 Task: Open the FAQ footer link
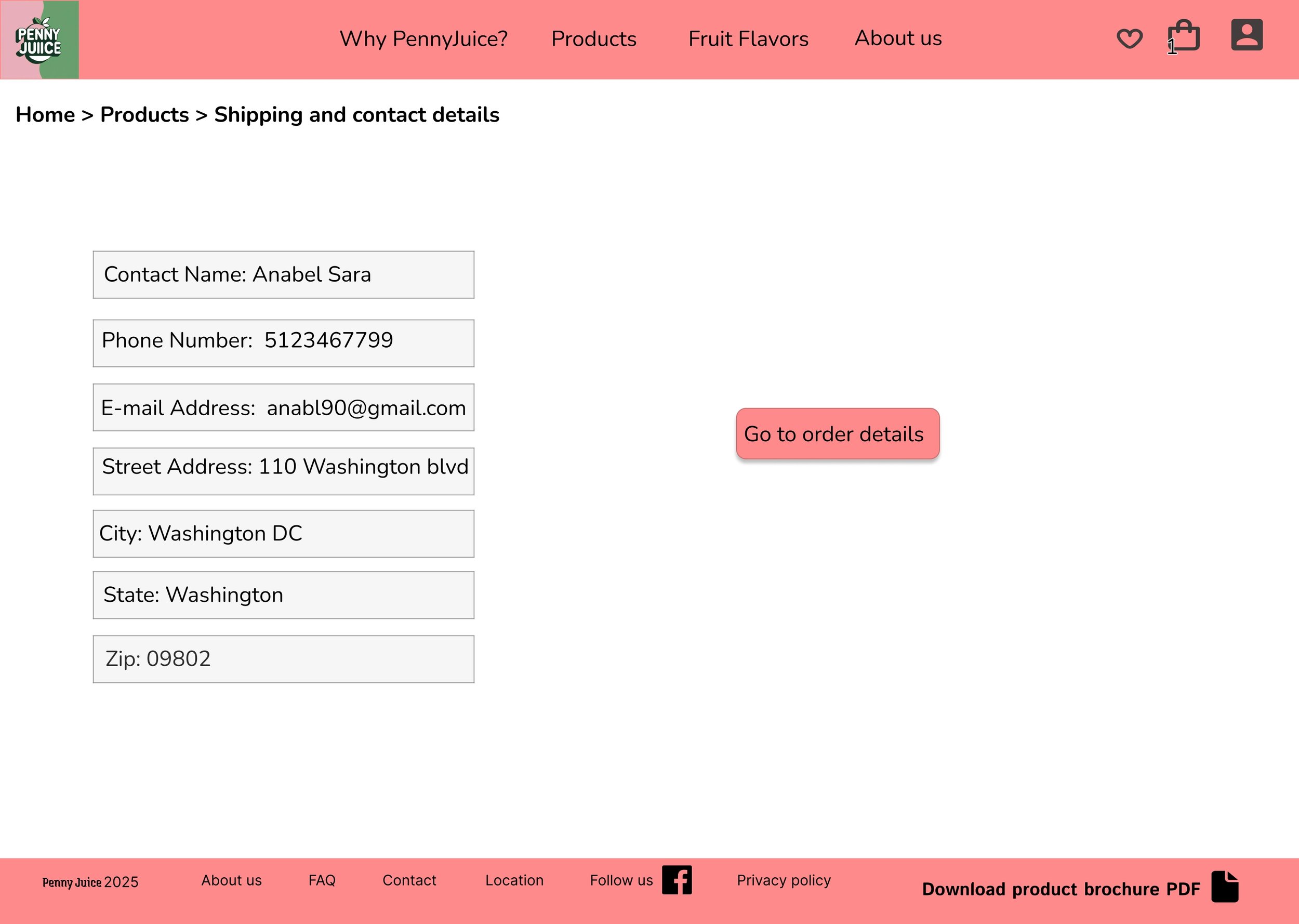tap(322, 880)
